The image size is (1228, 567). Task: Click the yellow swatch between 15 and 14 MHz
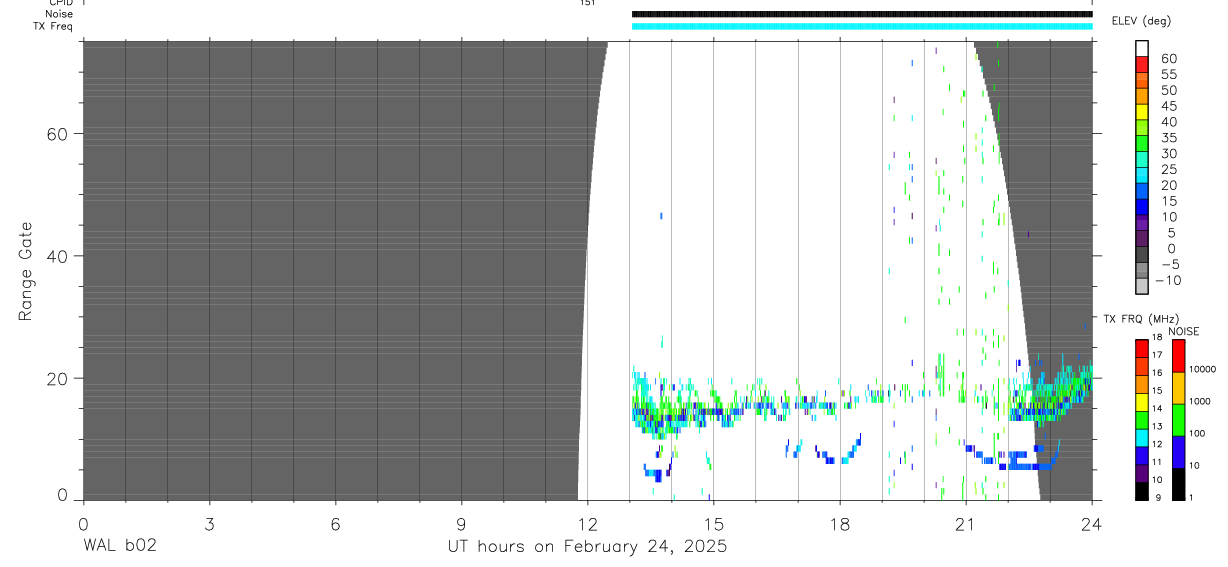(x=1142, y=402)
